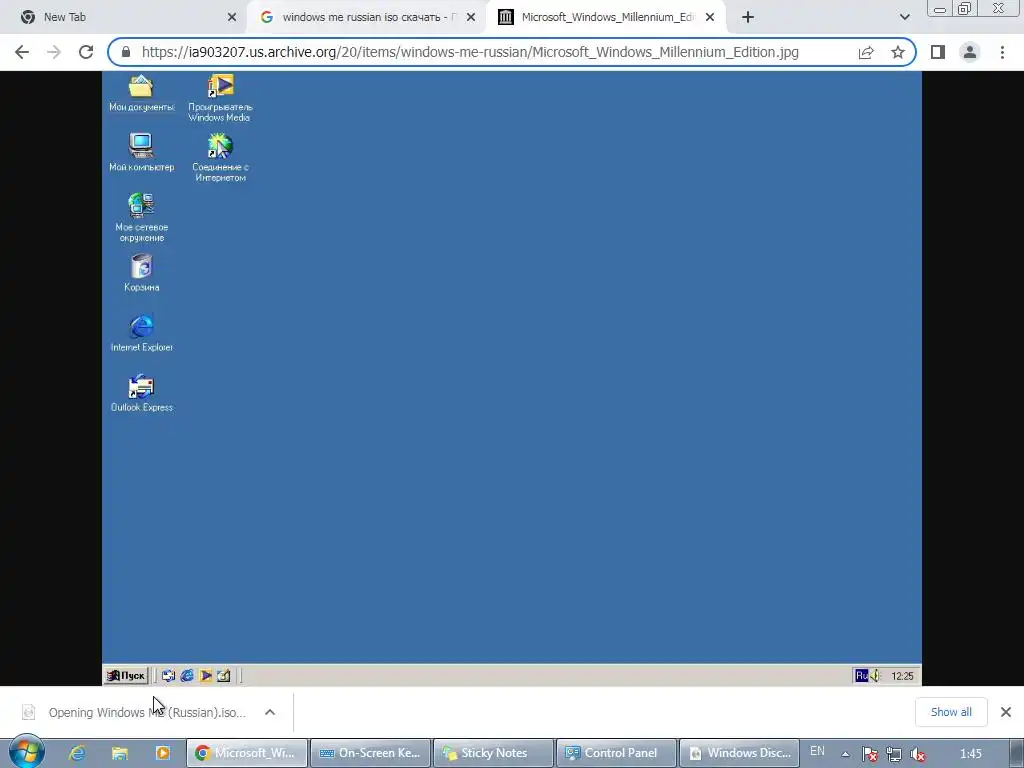Screen dimensions: 1024x768
Task: Switch to the On-Screen Keyboard window
Action: click(370, 753)
